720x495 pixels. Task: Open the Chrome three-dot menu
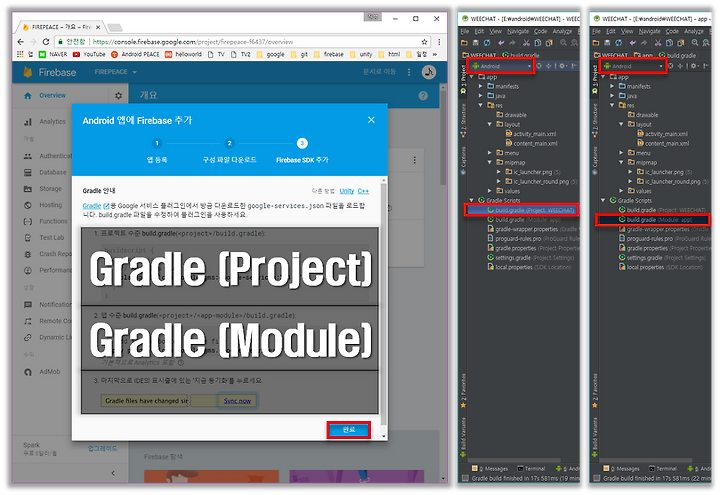pyautogui.click(x=439, y=42)
